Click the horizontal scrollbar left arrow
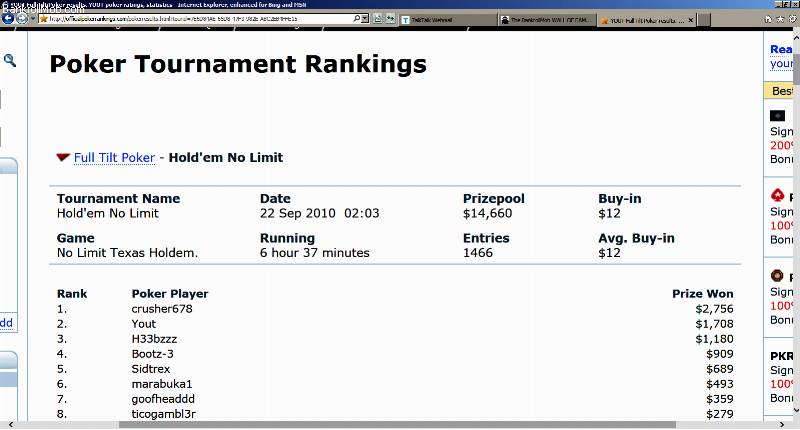Screen dimensions: 800x430 click(x=11, y=424)
